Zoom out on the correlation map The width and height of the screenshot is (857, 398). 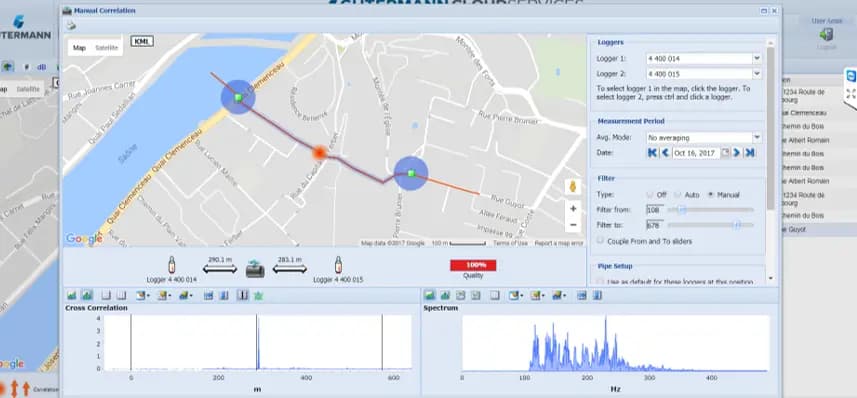coord(573,224)
